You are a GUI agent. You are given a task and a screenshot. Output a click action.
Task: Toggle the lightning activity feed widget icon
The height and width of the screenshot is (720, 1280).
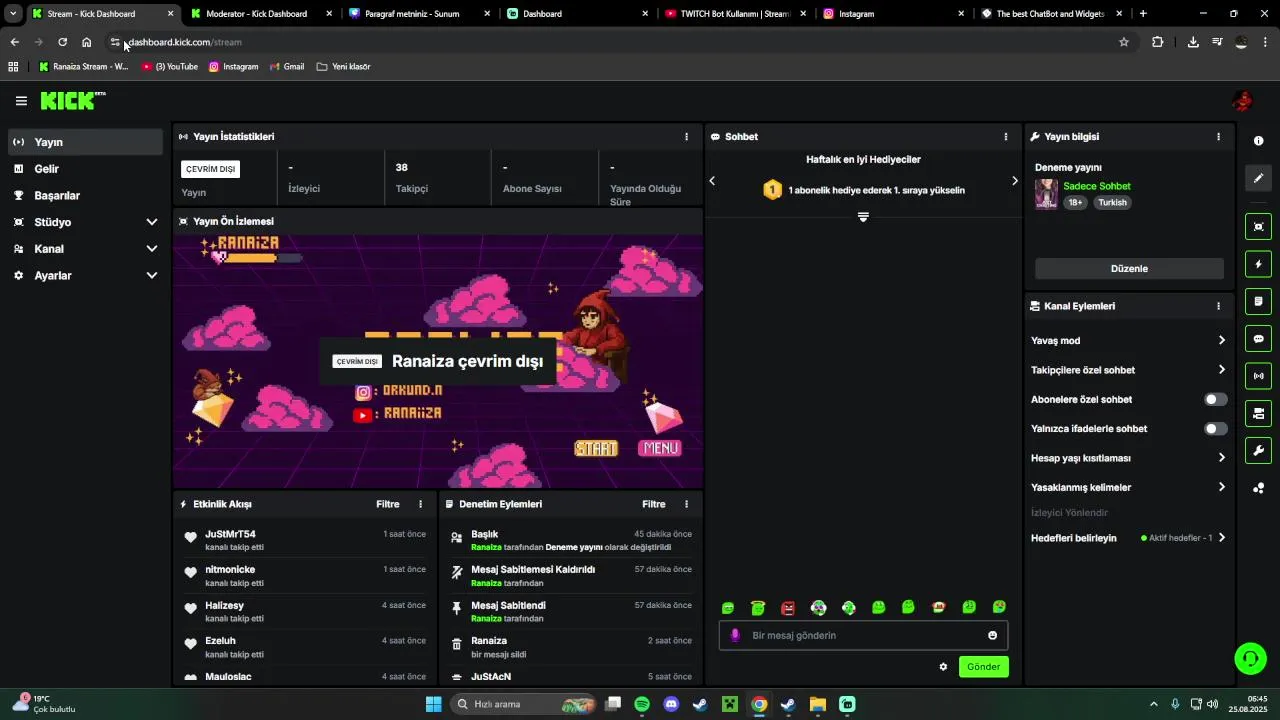pos(1259,264)
